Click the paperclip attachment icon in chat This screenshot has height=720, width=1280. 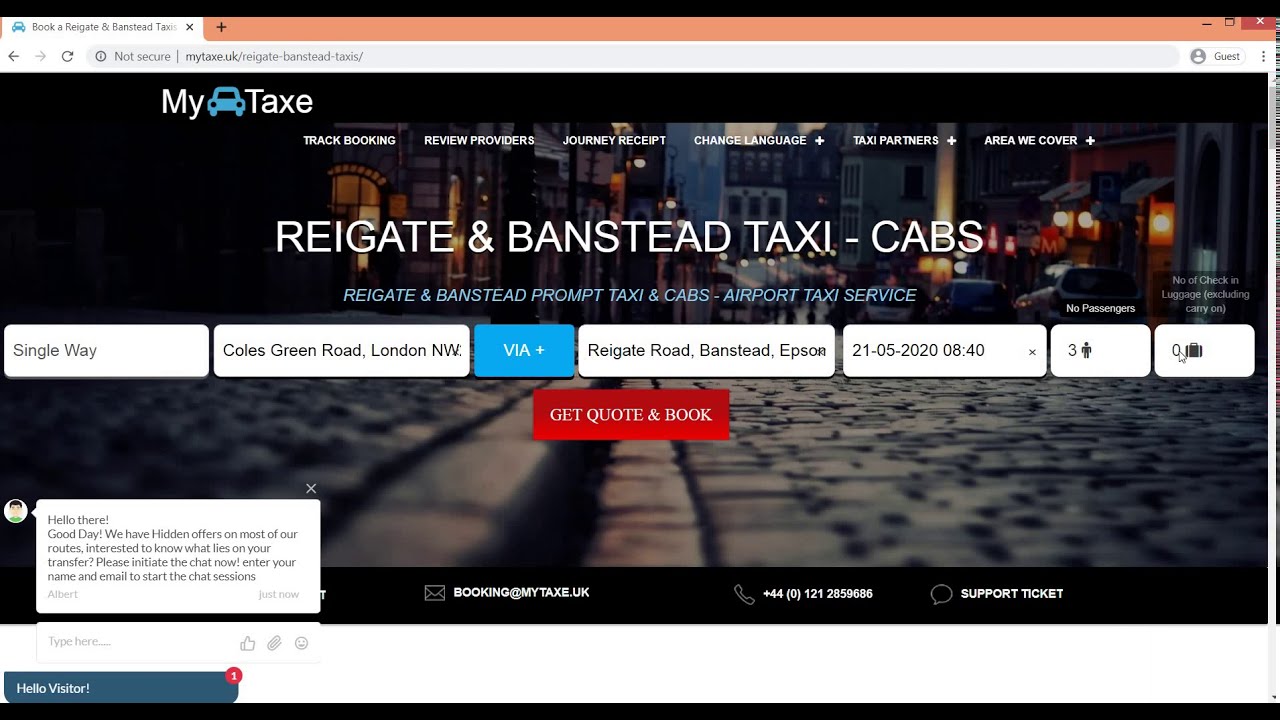click(x=274, y=643)
